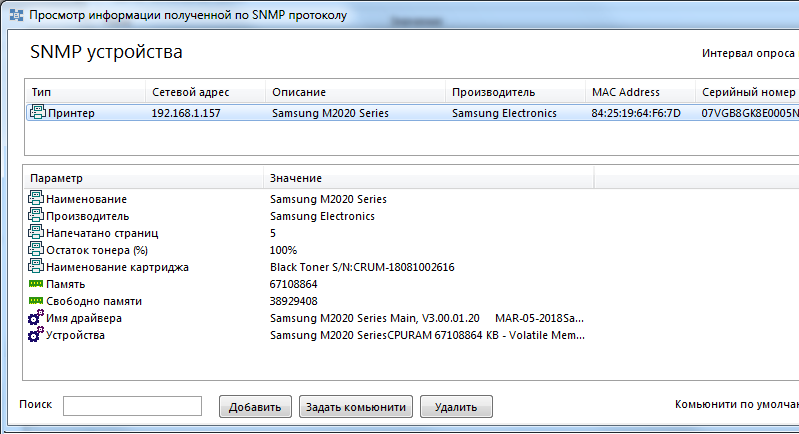Click the Black Toner S/N:CRUM-18081002616 value

pos(362,267)
